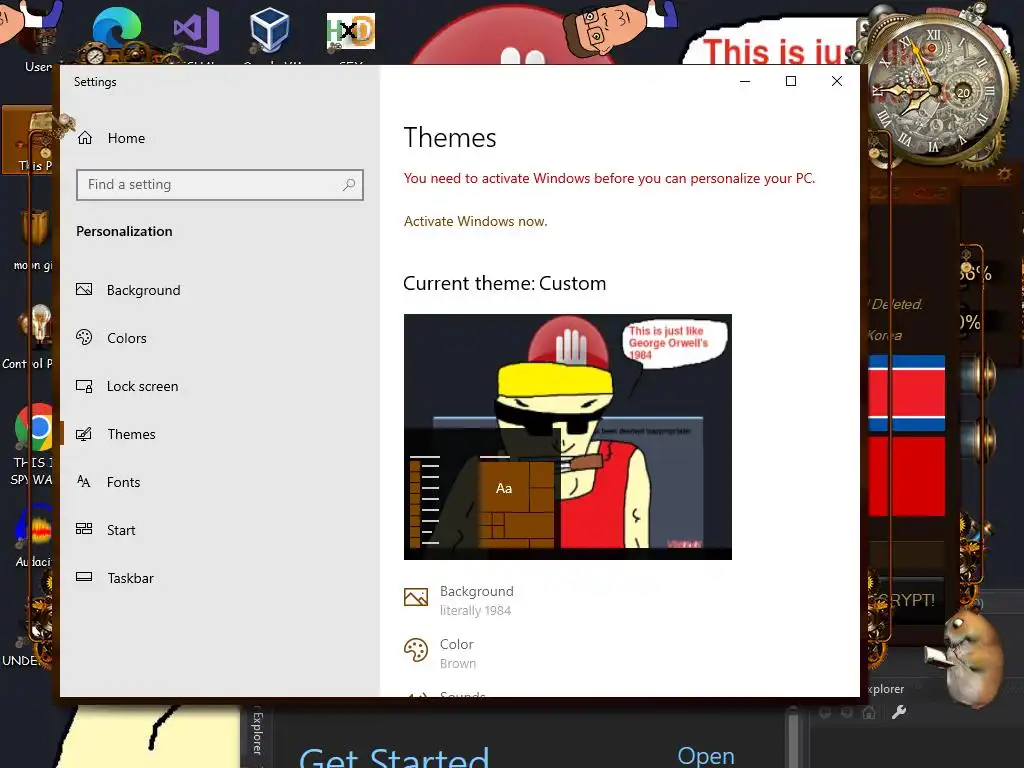
Task: Click the "Personalization" section heading
Action: point(124,231)
